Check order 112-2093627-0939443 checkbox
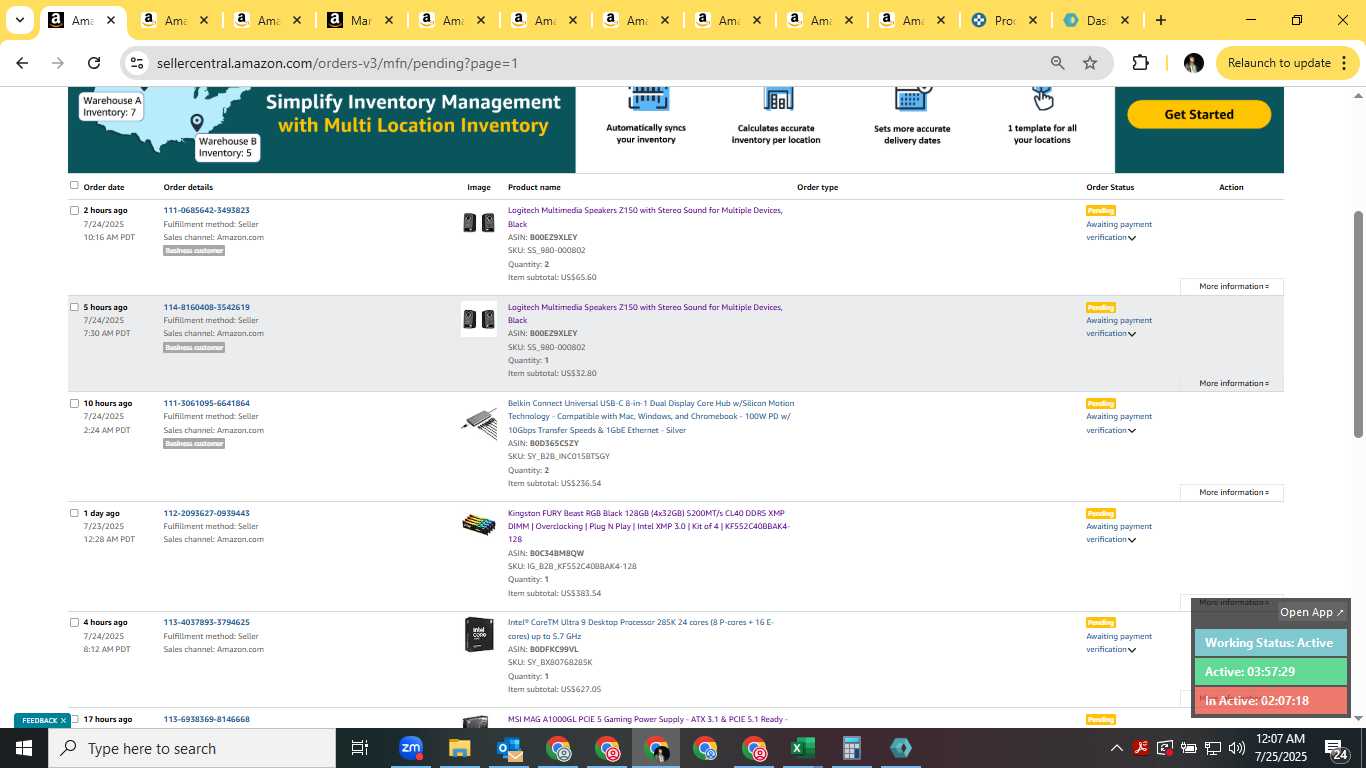Screen dimensions: 1366x768 [x=74, y=513]
